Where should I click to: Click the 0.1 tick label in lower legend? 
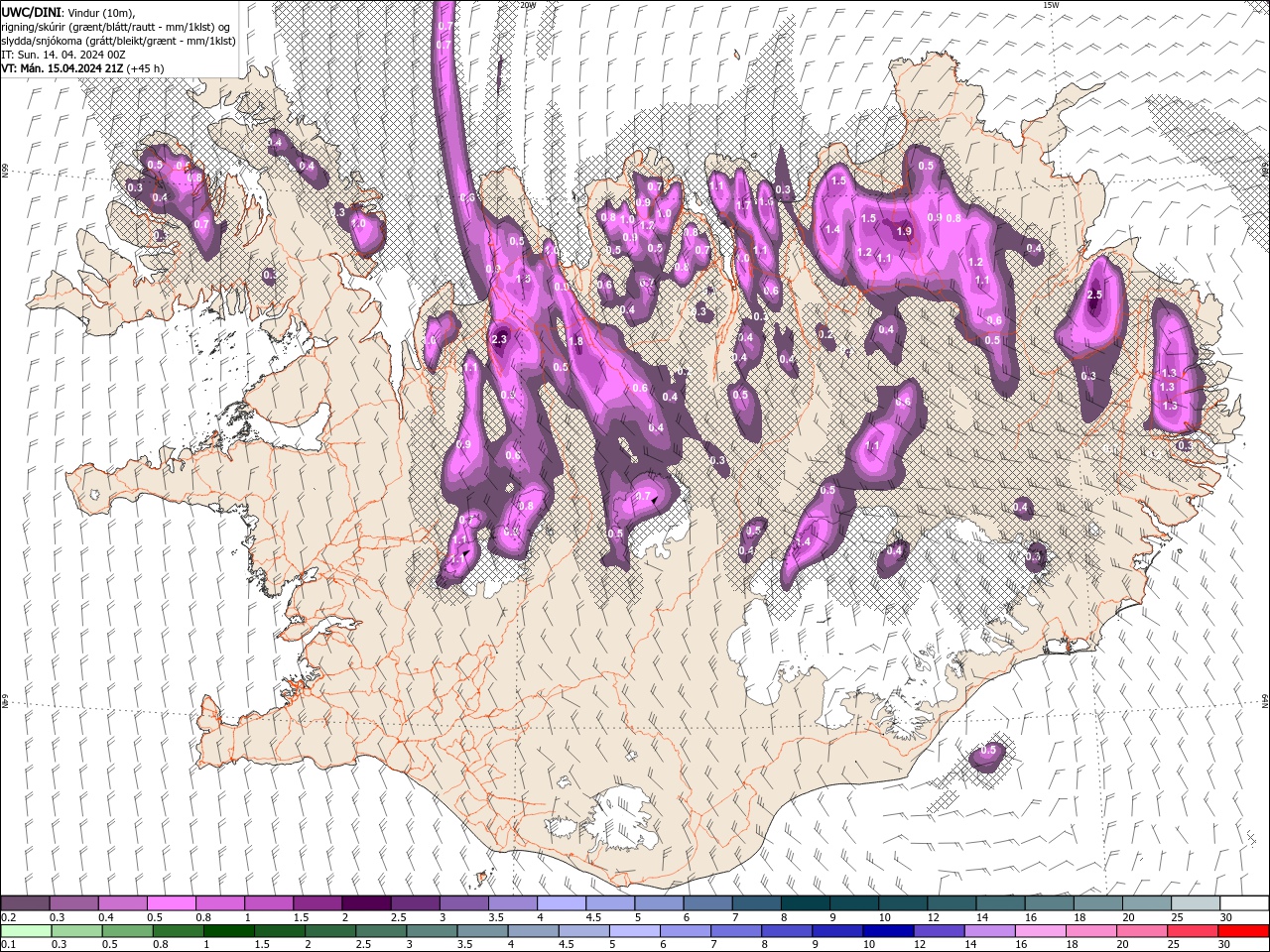(7, 945)
